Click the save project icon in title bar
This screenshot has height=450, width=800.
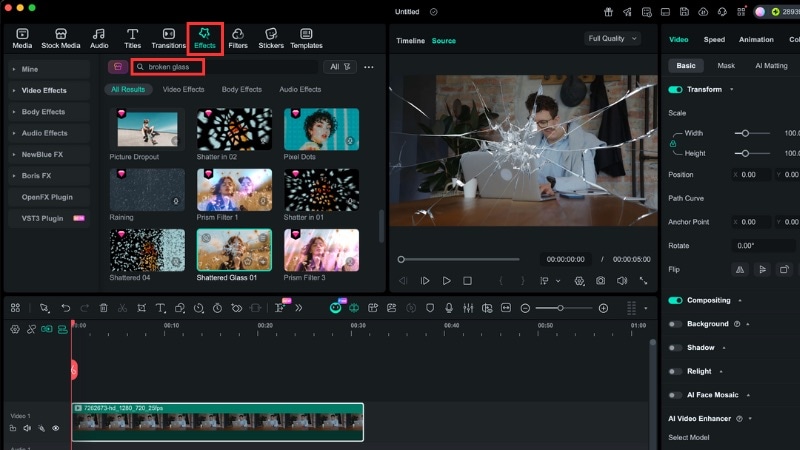pyautogui.click(x=684, y=12)
